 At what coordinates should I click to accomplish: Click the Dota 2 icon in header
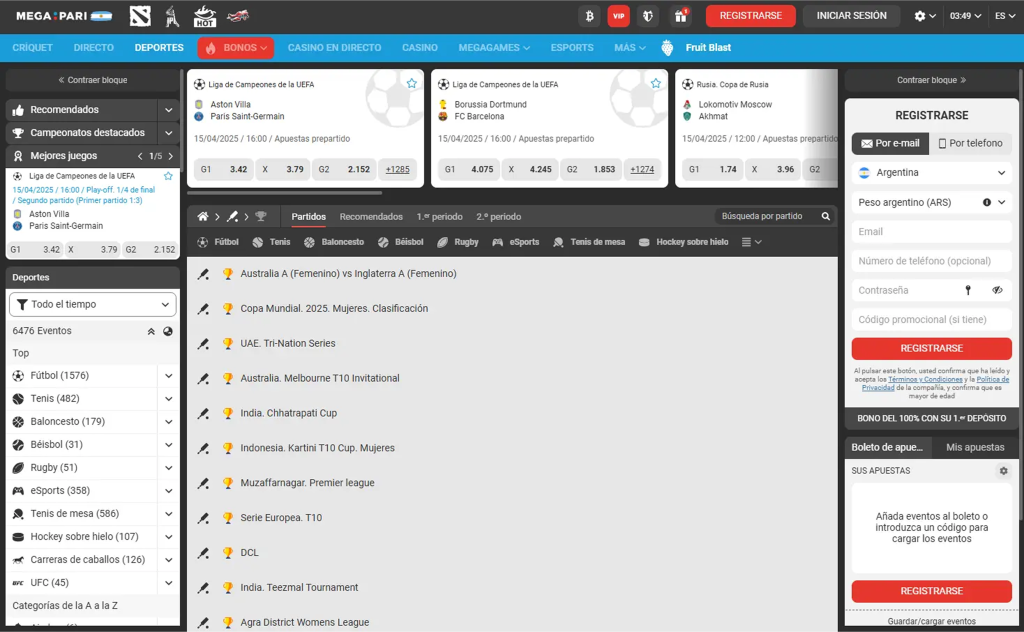(140, 16)
